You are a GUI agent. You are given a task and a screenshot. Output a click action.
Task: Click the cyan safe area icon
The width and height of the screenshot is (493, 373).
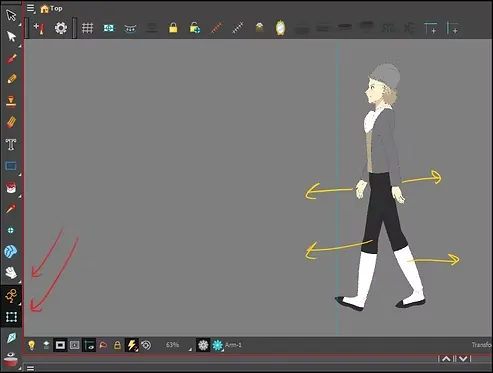pyautogui.click(x=109, y=28)
